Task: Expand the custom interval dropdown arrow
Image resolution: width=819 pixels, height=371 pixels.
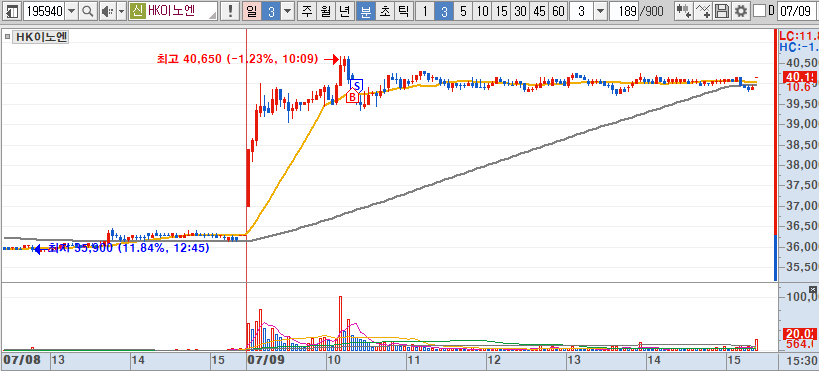Action: click(x=601, y=11)
